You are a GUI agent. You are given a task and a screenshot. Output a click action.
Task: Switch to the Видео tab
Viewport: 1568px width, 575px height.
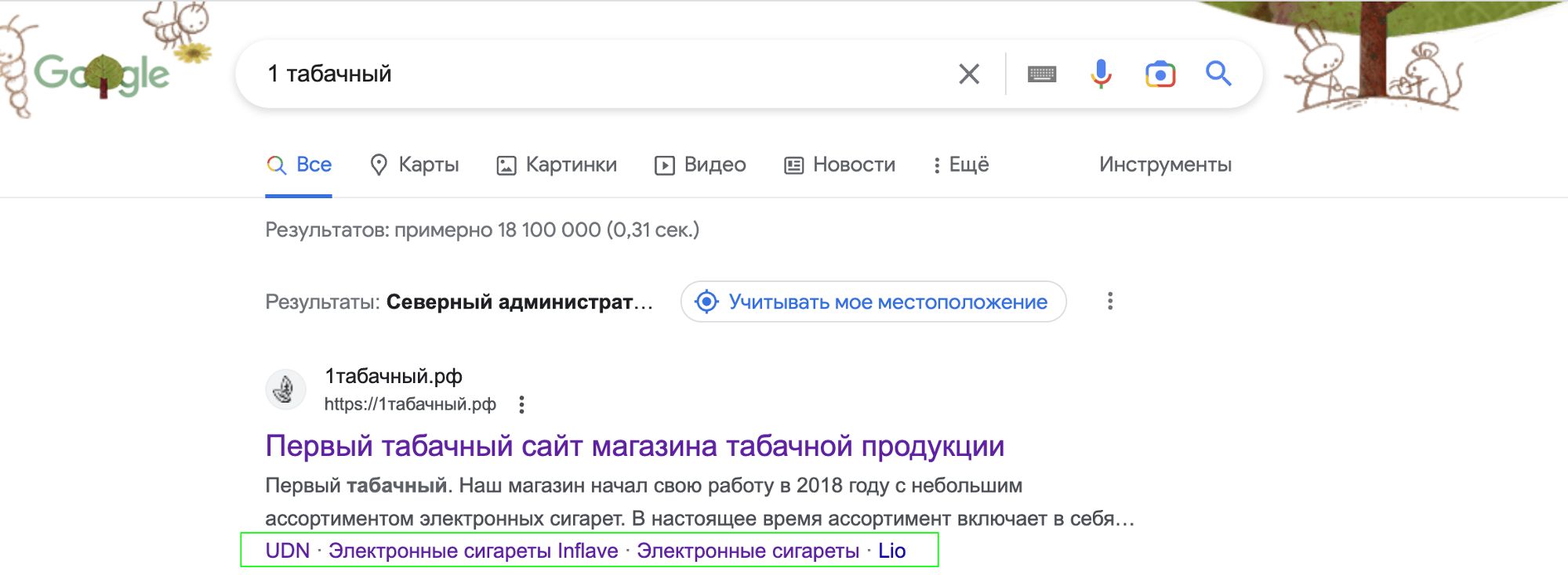coord(700,165)
